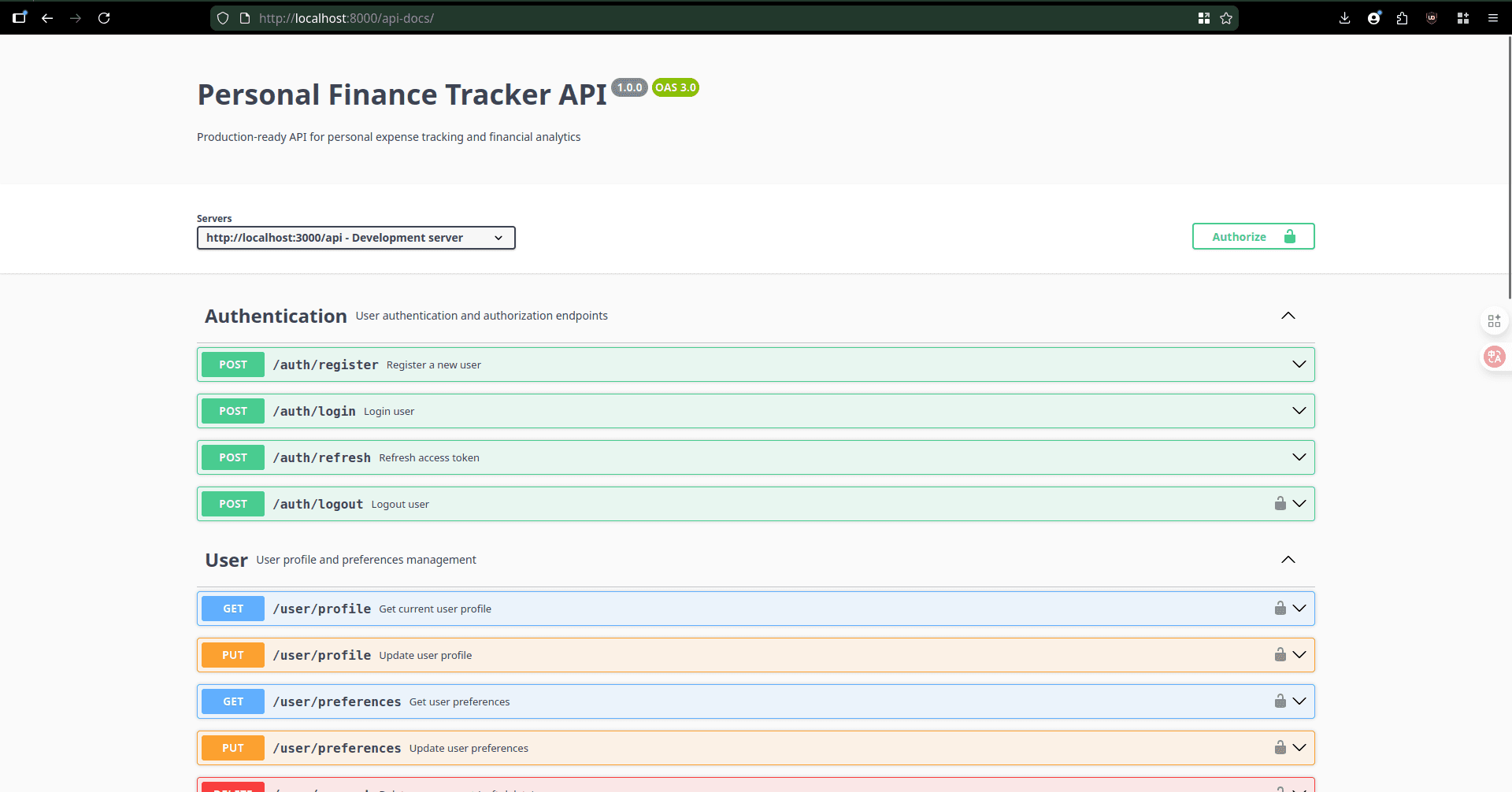Open the browser downloads panel
The height and width of the screenshot is (792, 1512).
pyautogui.click(x=1345, y=18)
